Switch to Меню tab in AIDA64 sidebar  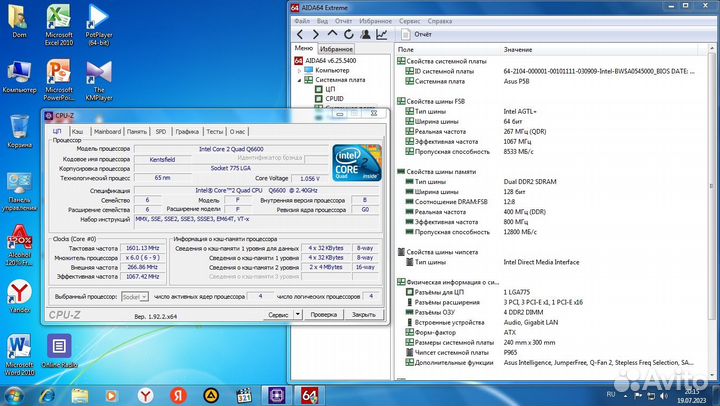304,48
